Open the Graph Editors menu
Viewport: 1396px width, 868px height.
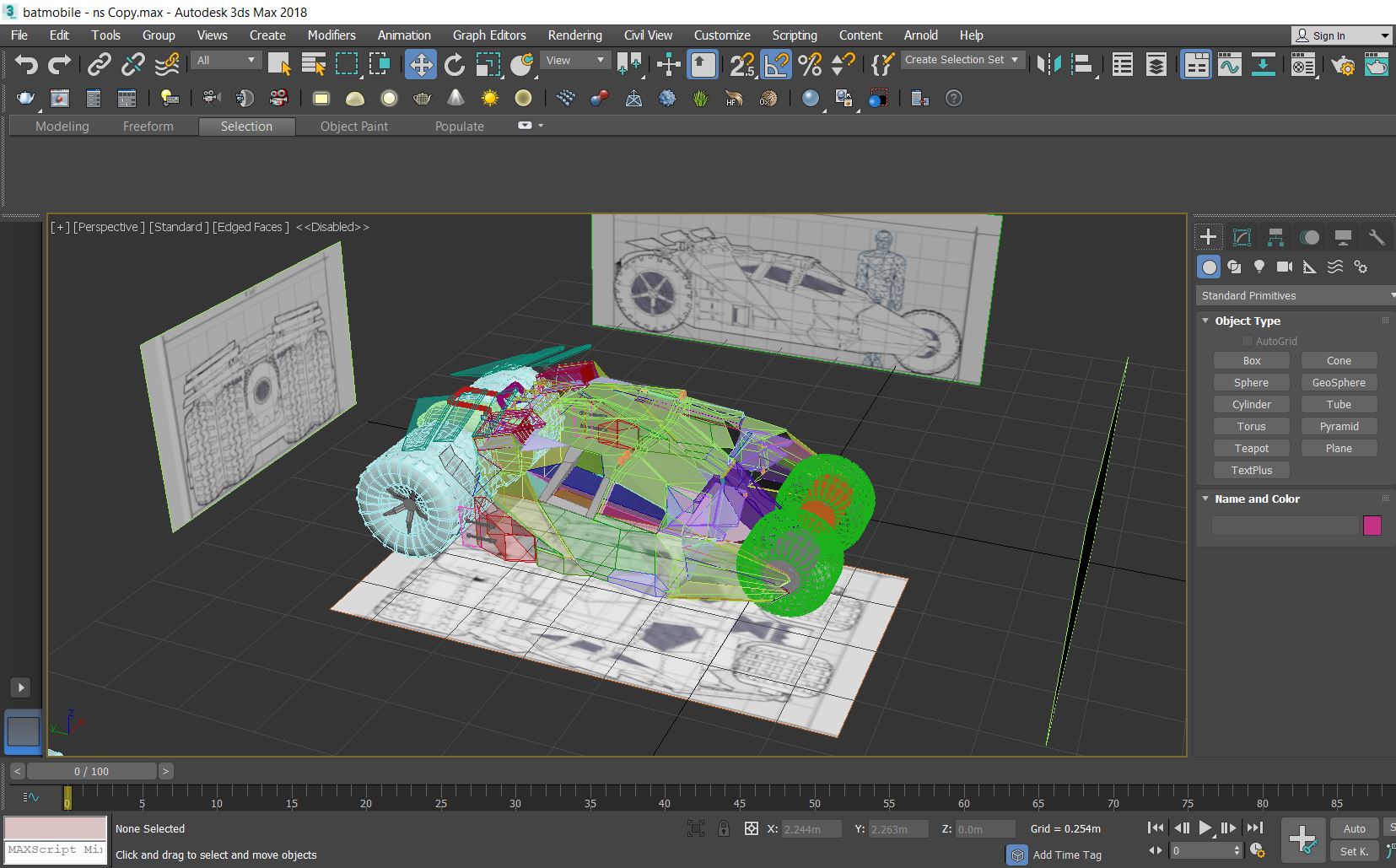(x=489, y=35)
